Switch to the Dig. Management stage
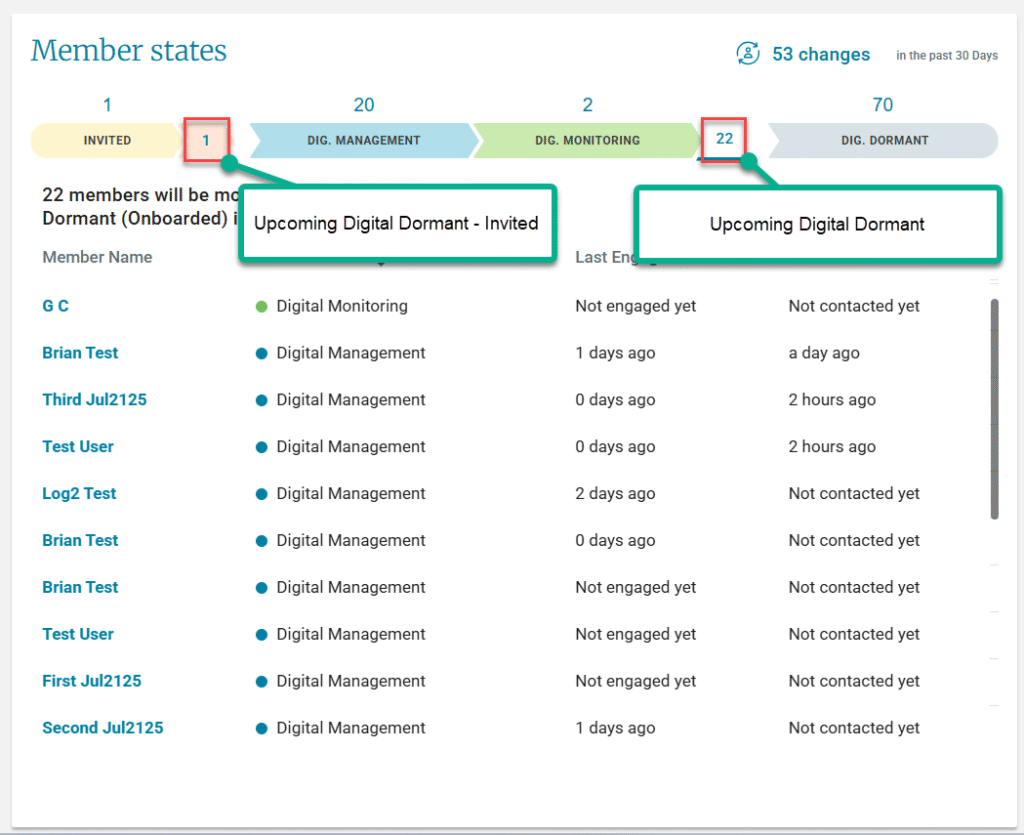The image size is (1024, 835). 363,140
